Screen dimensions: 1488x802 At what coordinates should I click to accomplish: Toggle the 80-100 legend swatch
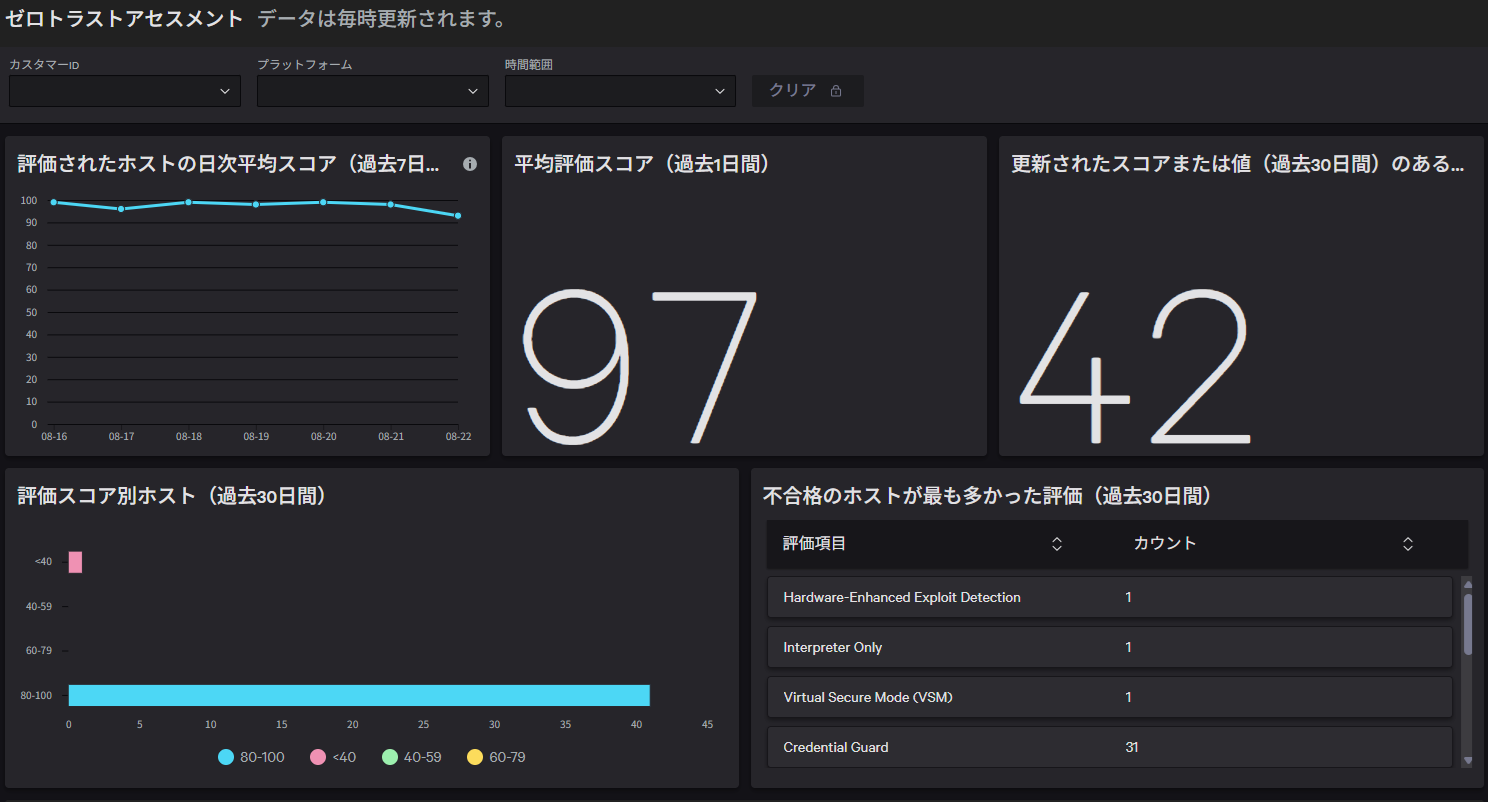[x=226, y=757]
